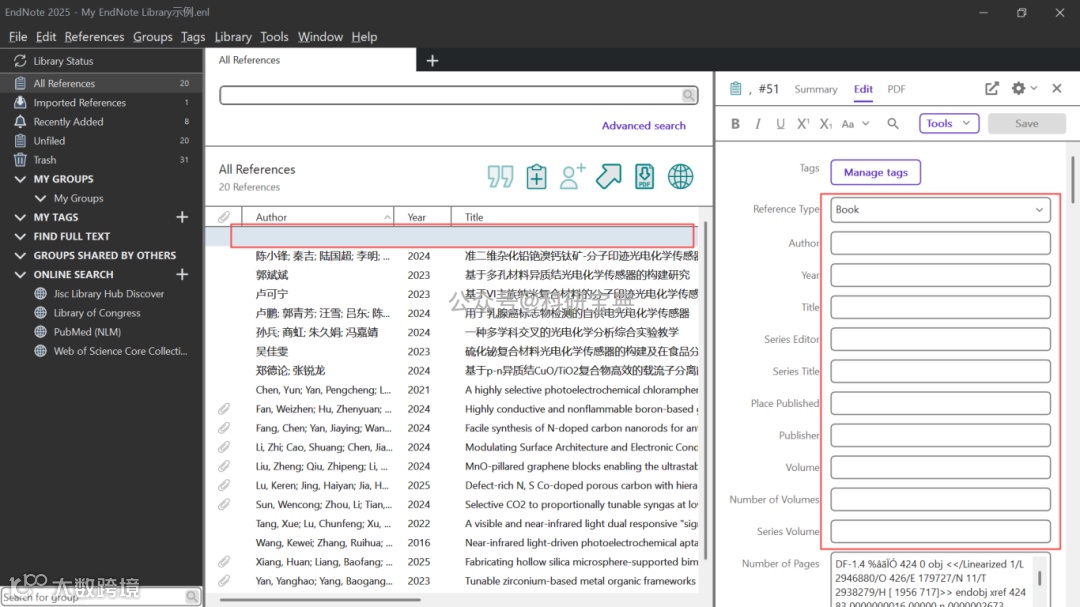Click the Find Full Text PDF icon

(x=644, y=176)
